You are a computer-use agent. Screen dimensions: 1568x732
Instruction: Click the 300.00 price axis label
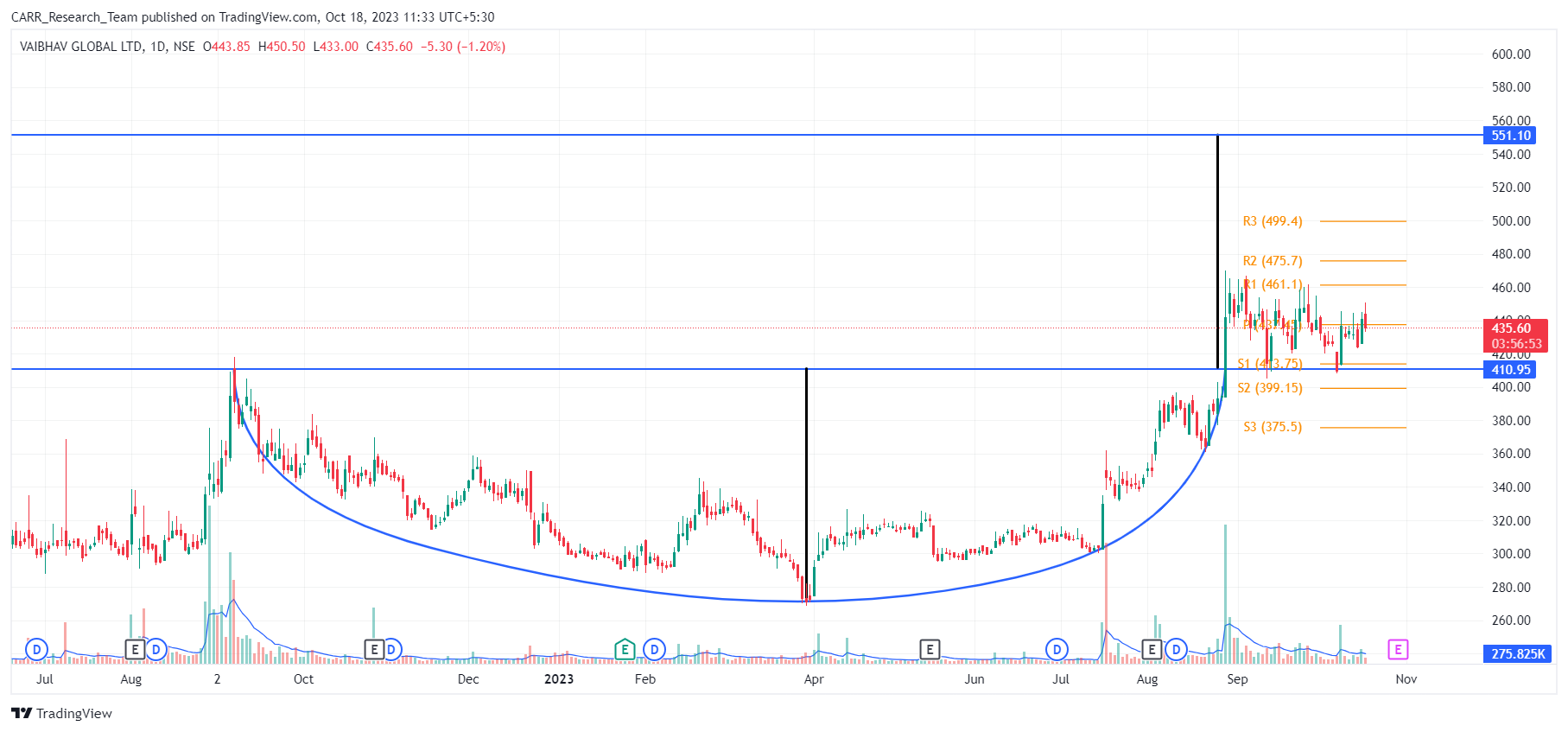tap(1511, 554)
